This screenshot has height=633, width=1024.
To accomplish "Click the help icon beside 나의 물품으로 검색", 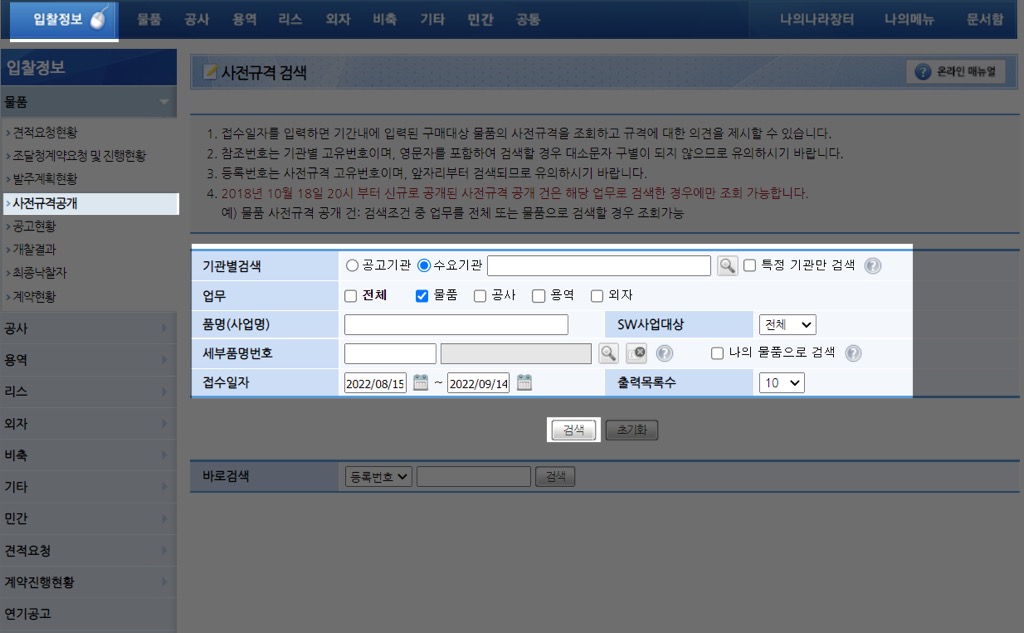I will (x=853, y=353).
